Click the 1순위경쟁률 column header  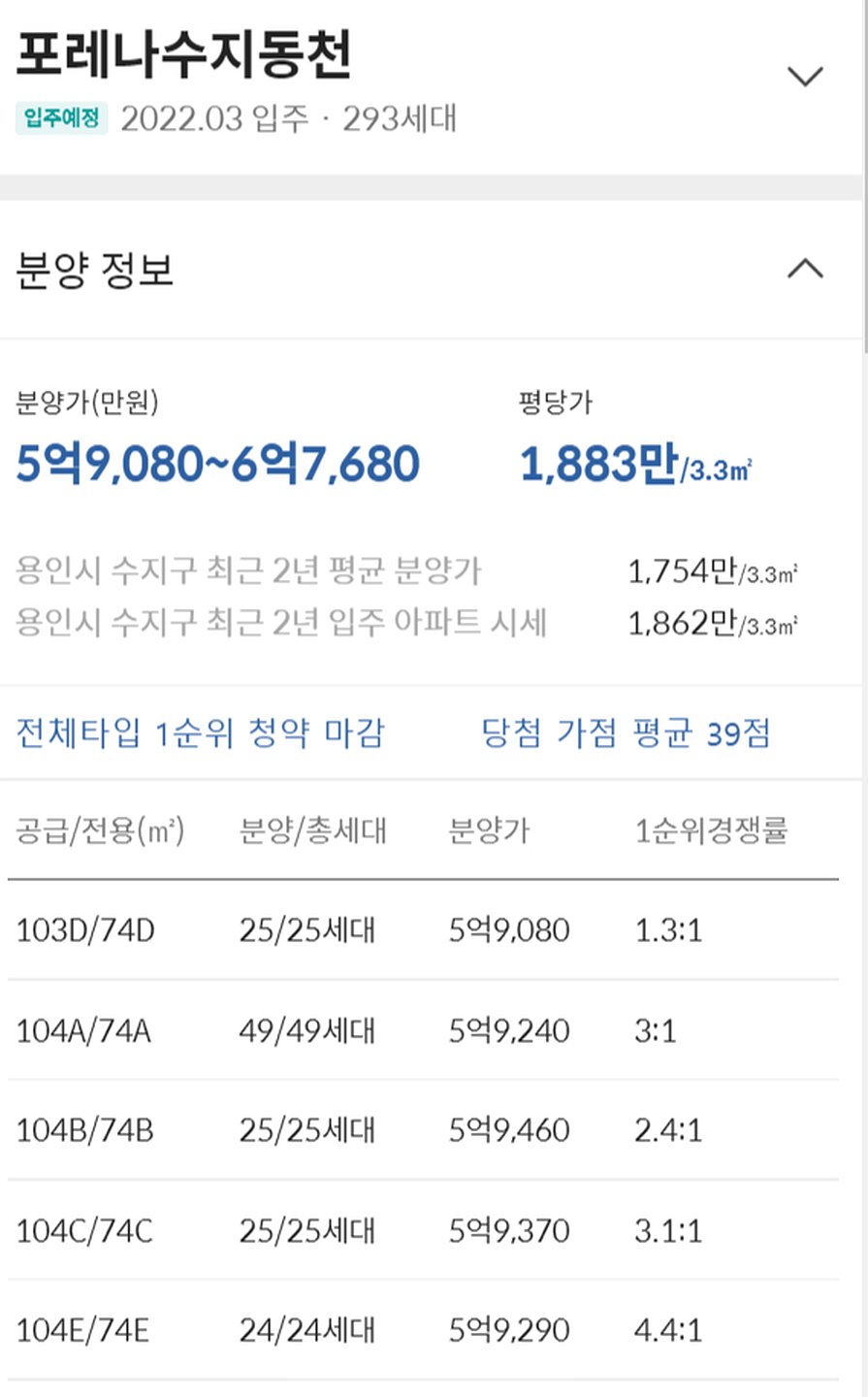click(x=711, y=830)
